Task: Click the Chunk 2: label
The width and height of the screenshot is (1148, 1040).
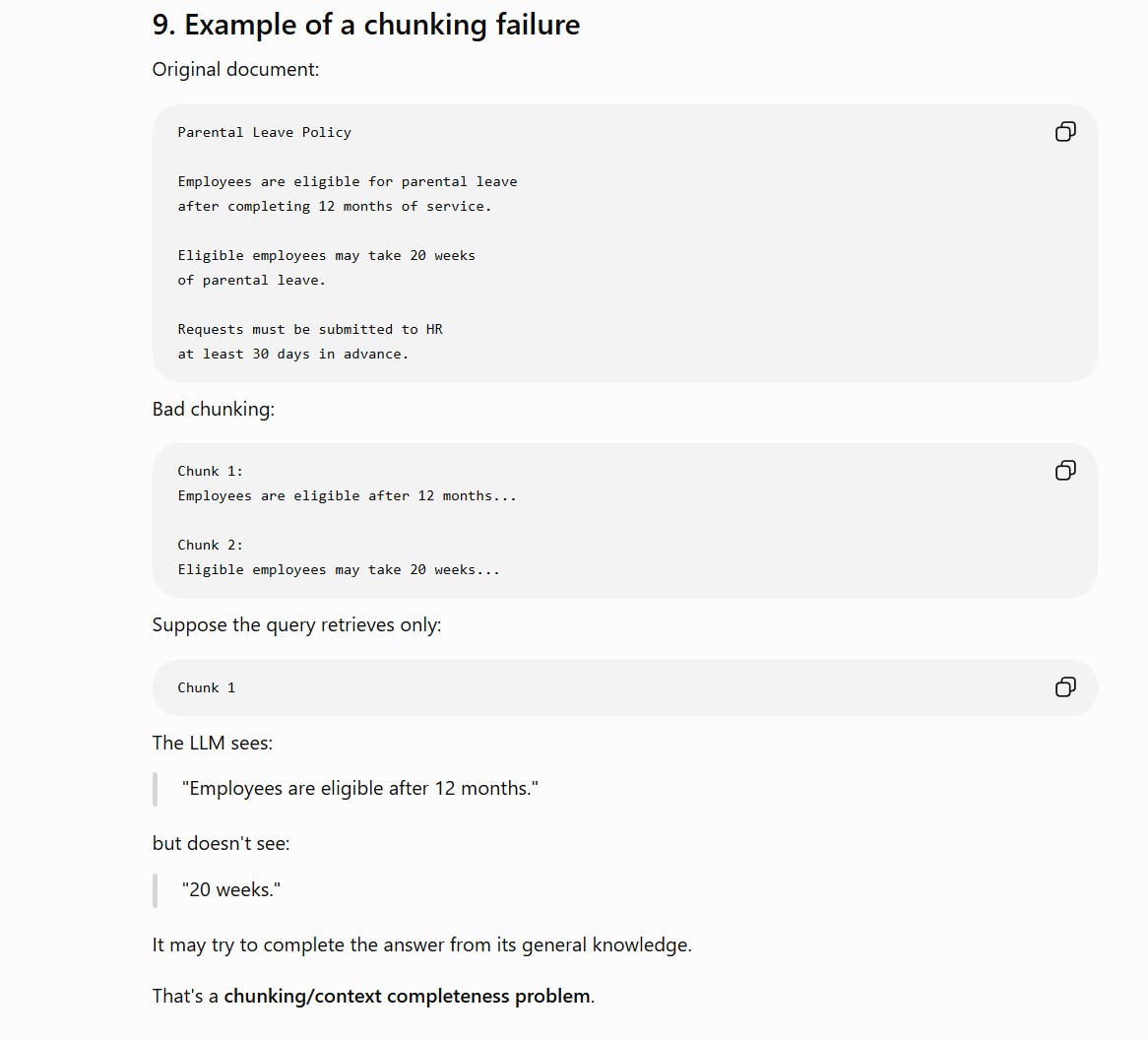Action: point(210,546)
